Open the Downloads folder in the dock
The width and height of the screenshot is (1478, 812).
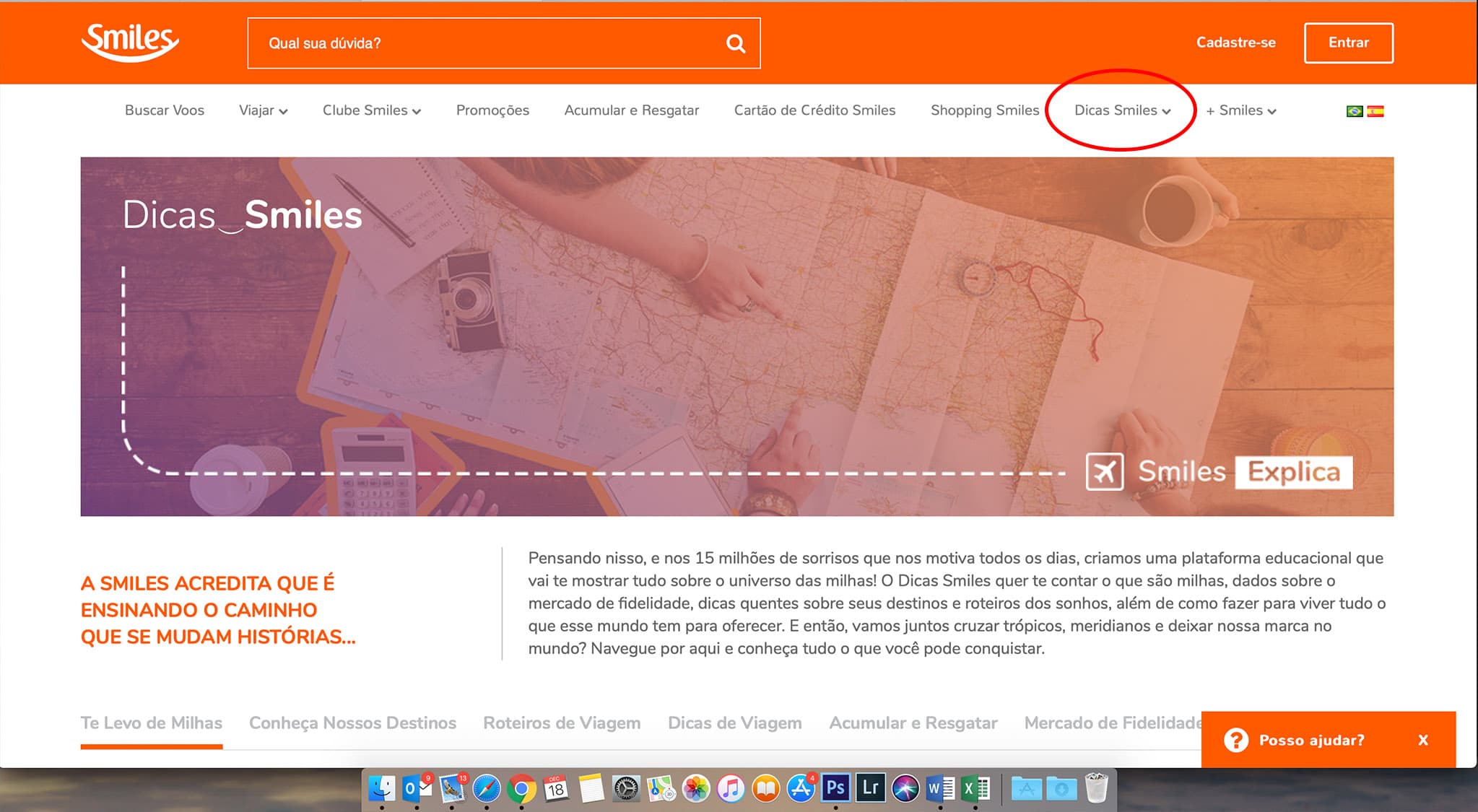tap(1061, 788)
